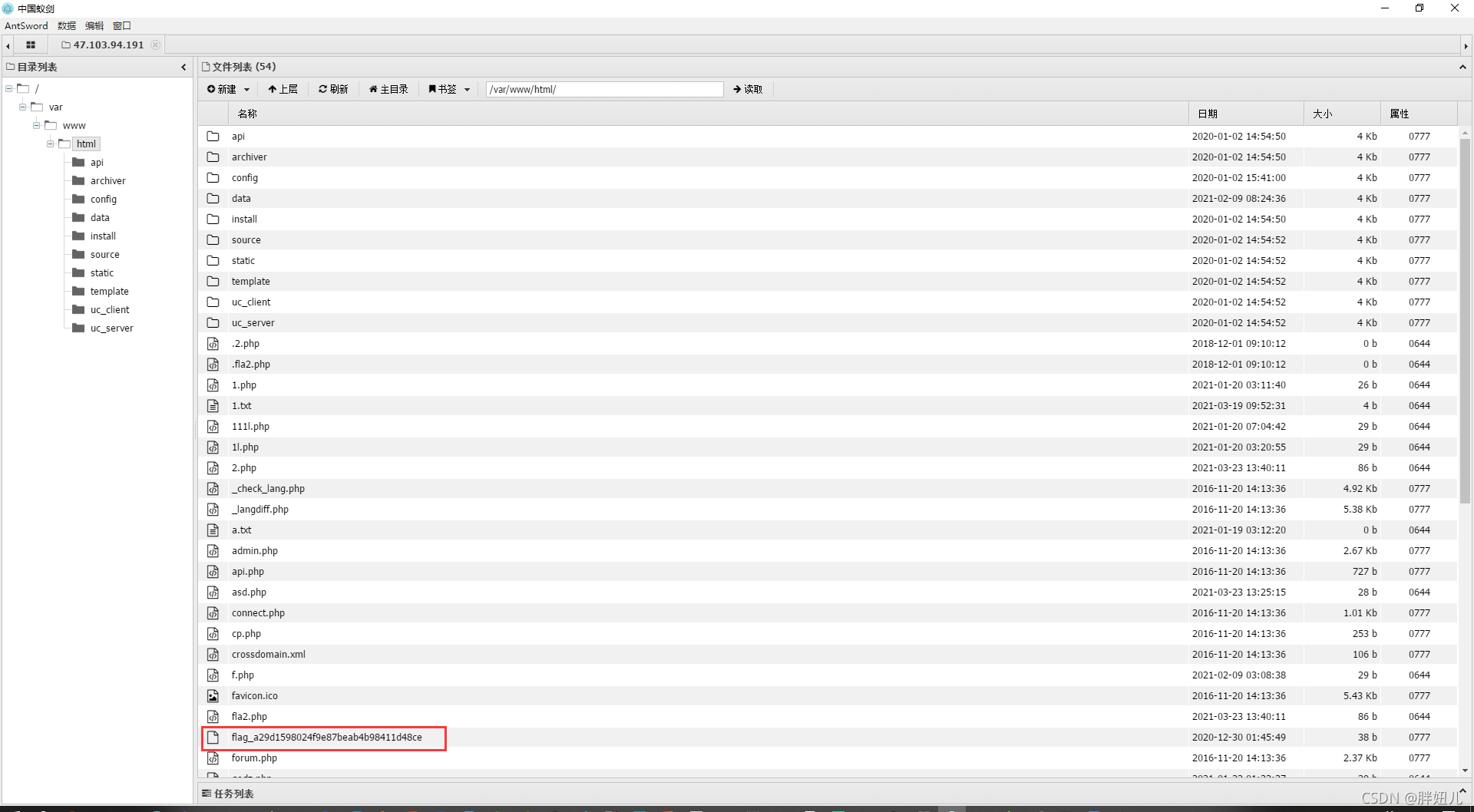Sort by 名称 column header
Viewport: 1474px width, 812px height.
click(x=708, y=114)
